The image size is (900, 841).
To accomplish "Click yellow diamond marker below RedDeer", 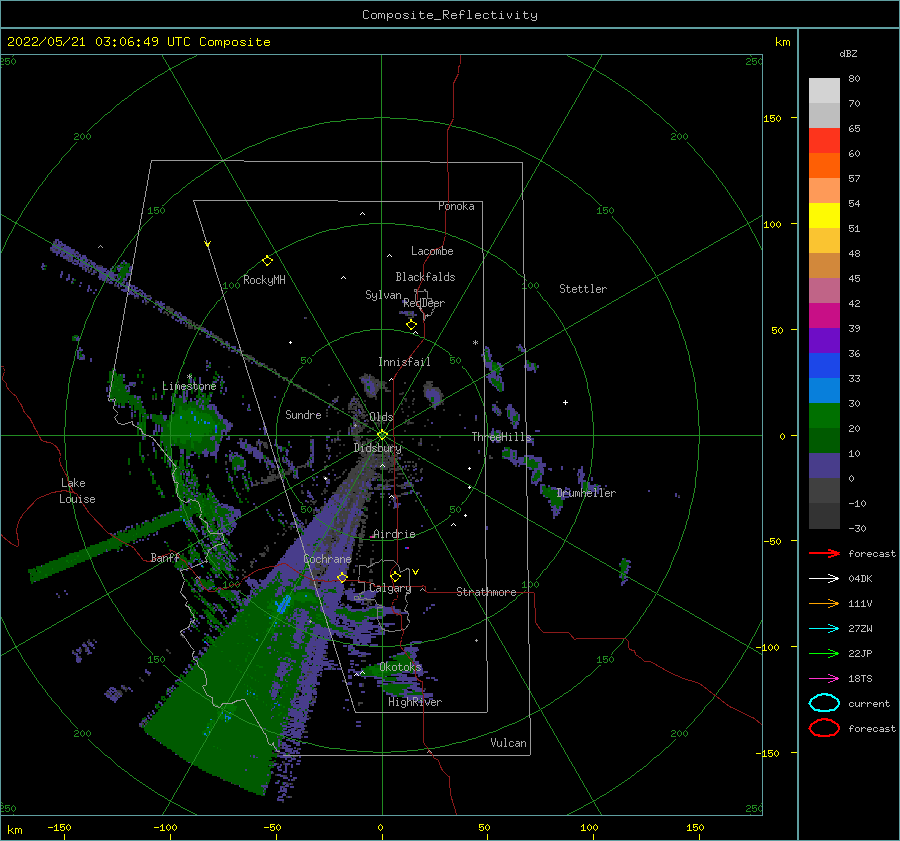I will (x=412, y=325).
